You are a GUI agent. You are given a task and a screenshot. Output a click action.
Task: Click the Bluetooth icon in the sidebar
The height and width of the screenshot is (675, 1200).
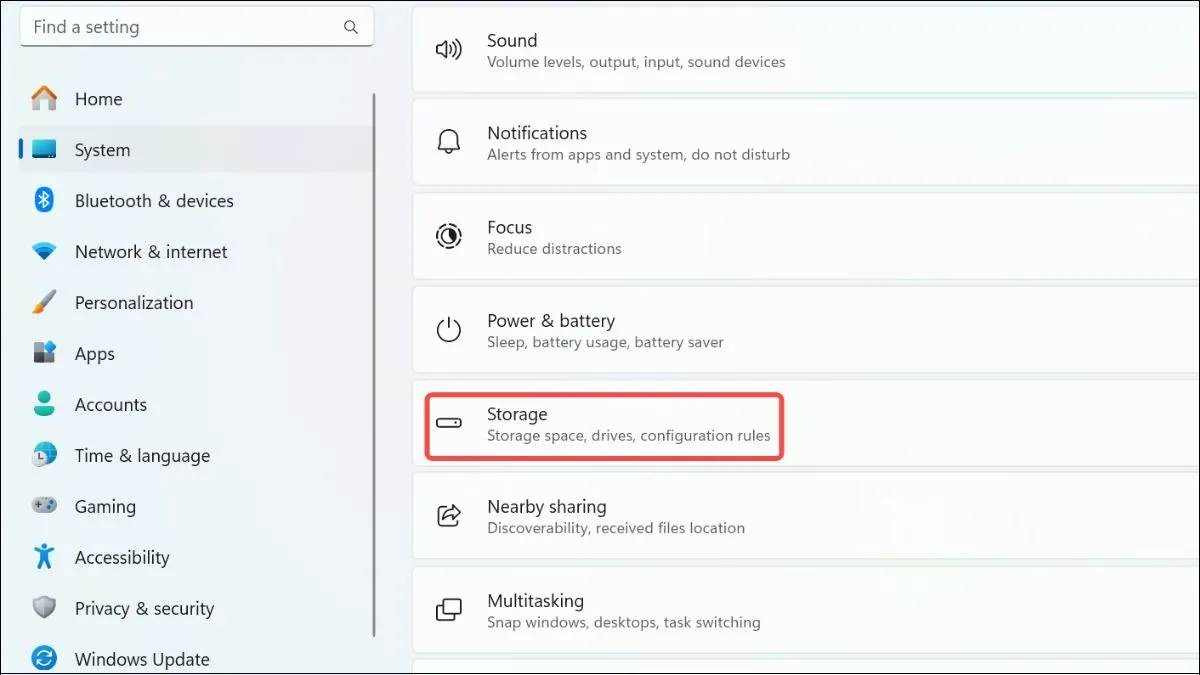44,200
